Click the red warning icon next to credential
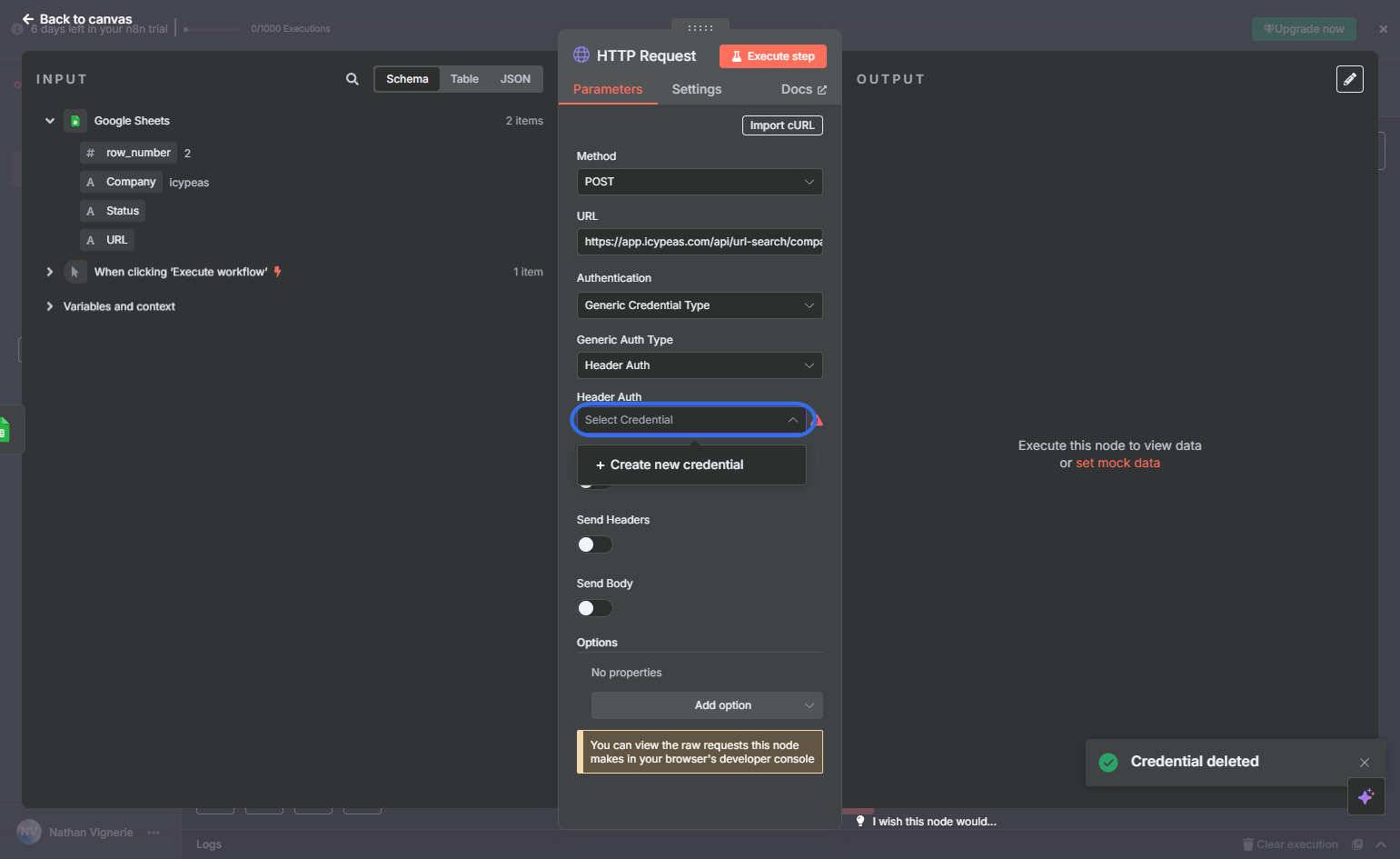Viewport: 1400px width, 859px height. coord(817,420)
